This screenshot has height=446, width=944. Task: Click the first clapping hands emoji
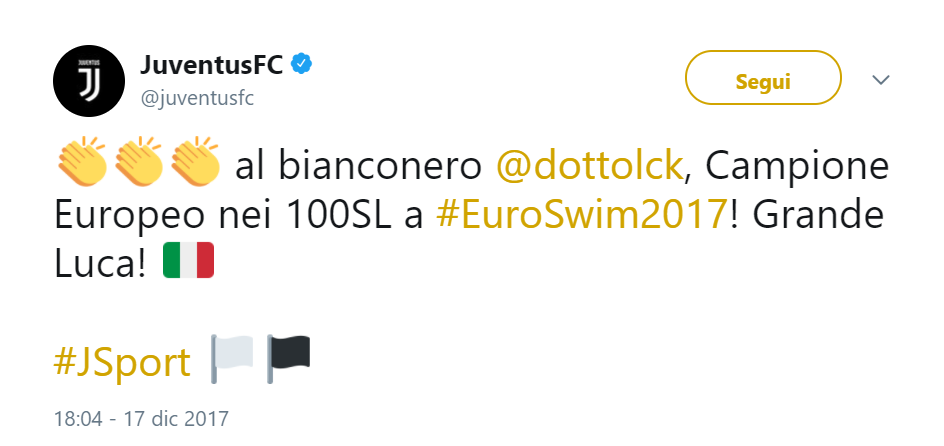(82, 161)
